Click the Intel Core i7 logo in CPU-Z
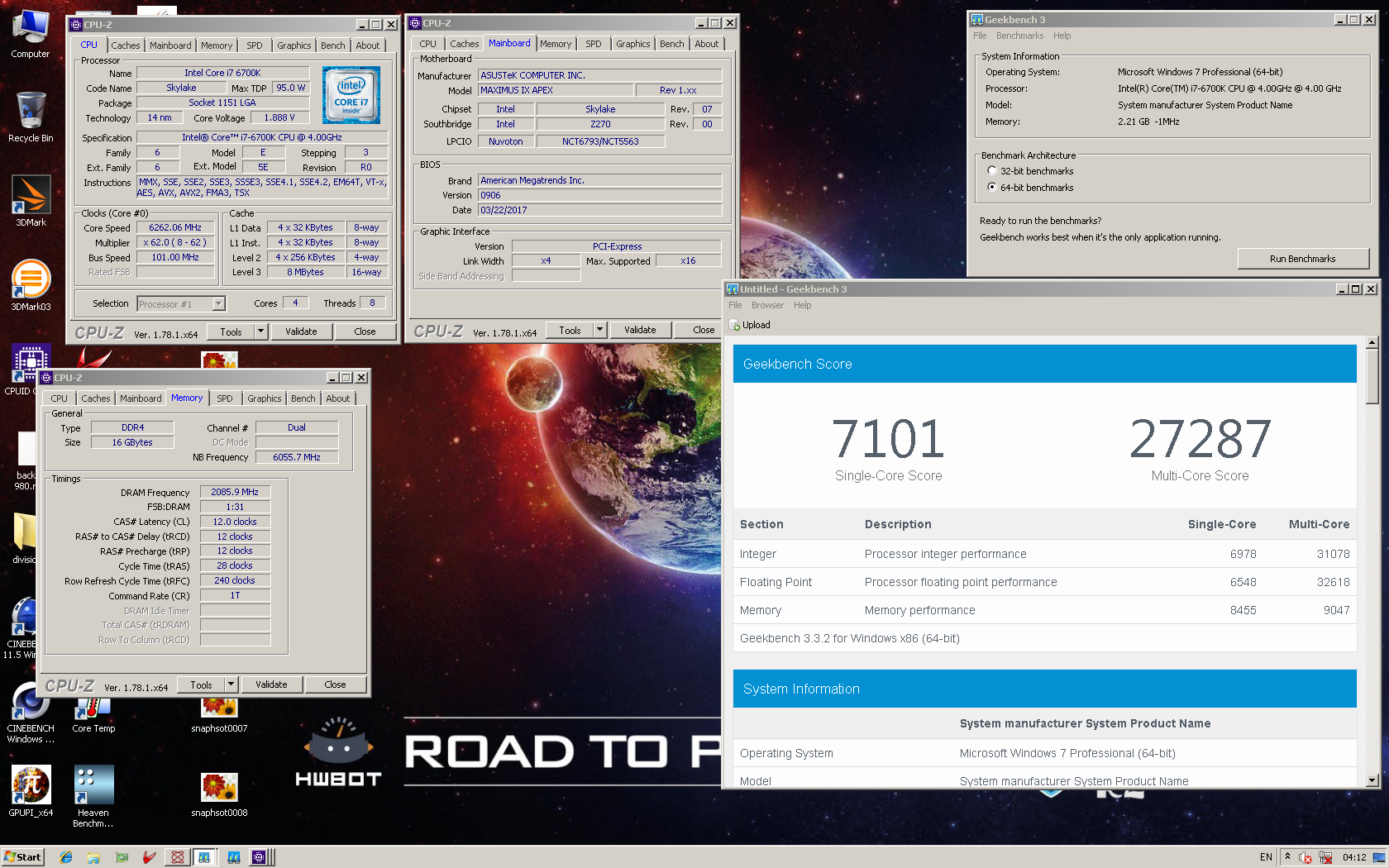 tap(351, 95)
